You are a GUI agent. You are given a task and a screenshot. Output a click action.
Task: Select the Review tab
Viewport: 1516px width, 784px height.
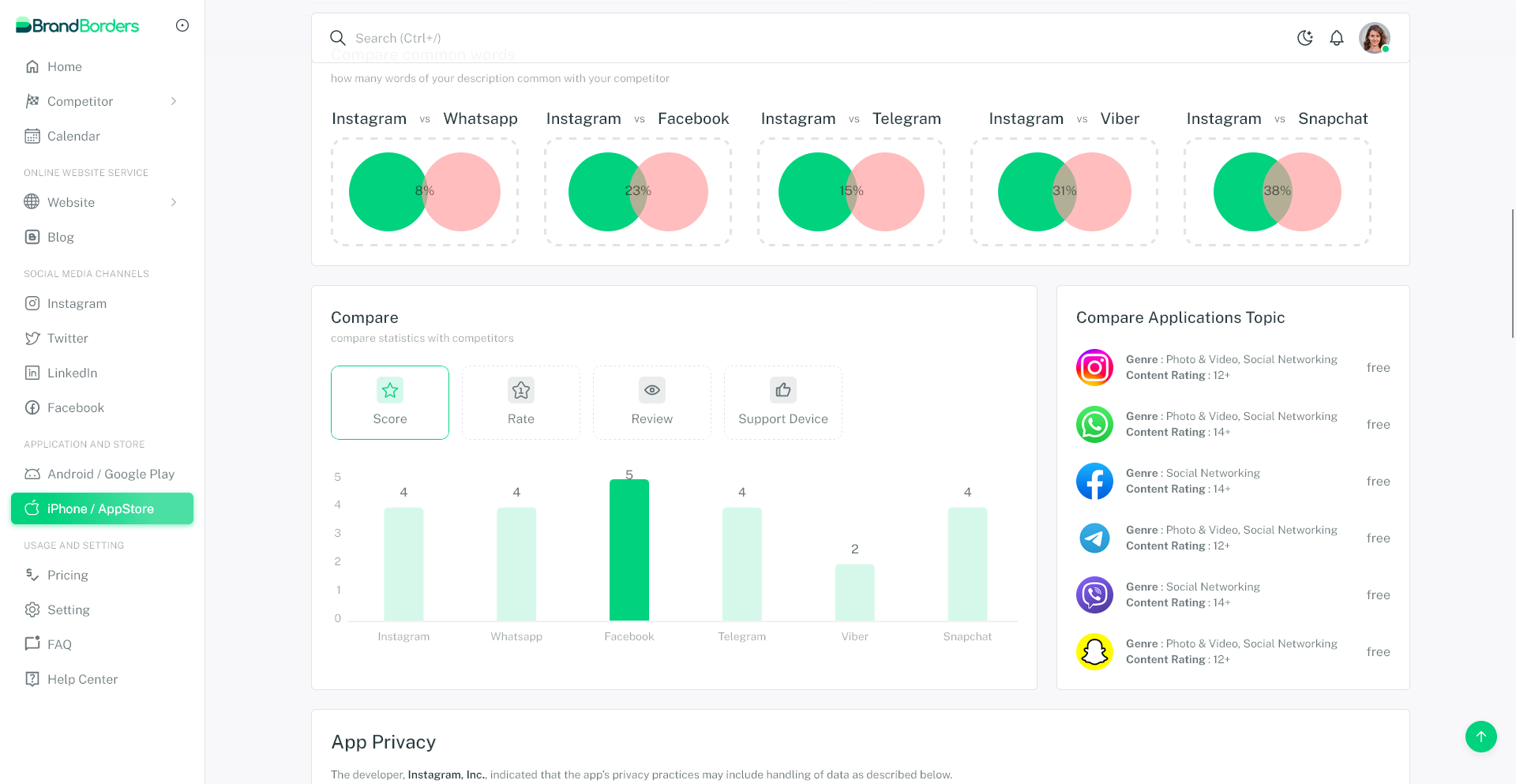point(652,403)
